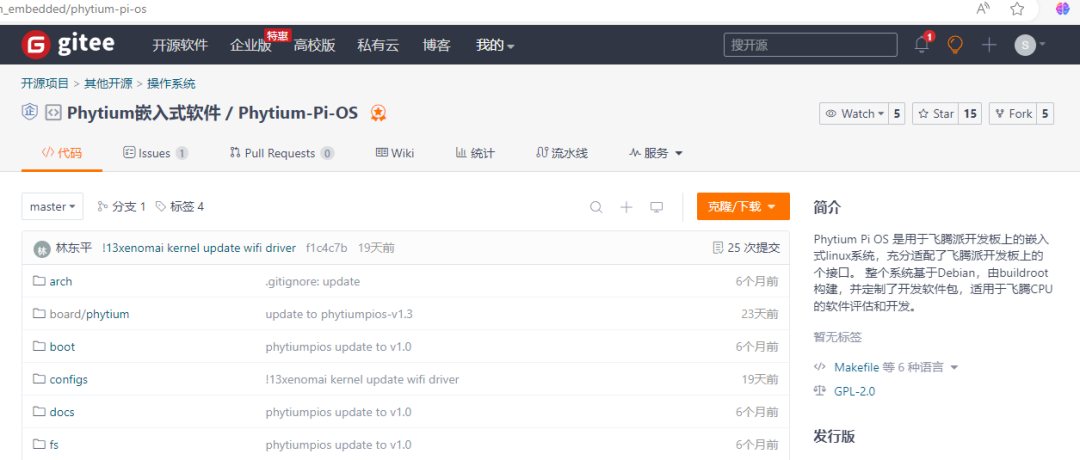The image size is (1080, 460).
Task: Expand 服务 dropdown tab
Action: point(656,153)
